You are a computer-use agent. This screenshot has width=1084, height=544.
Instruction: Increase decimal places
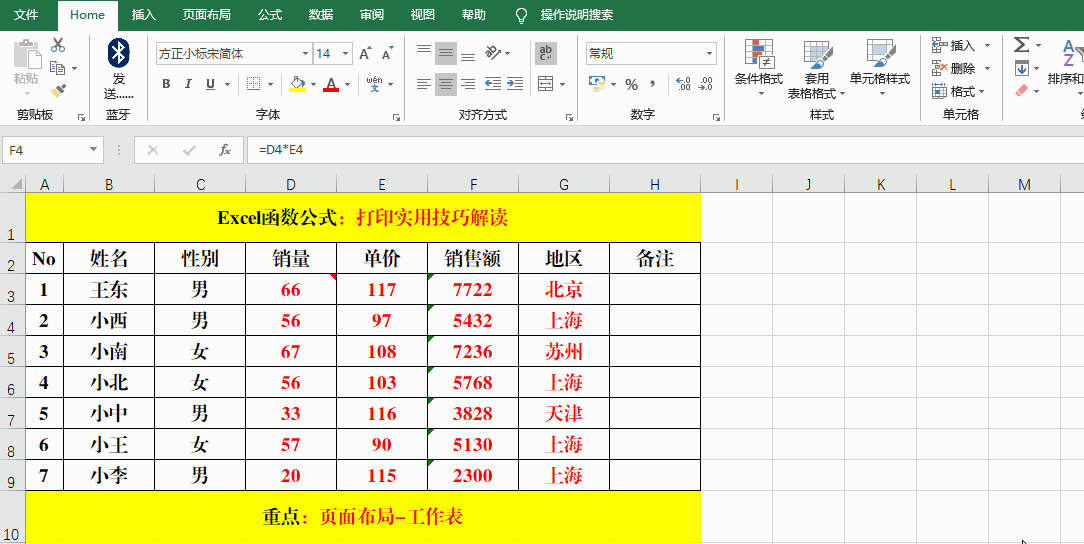[x=683, y=84]
